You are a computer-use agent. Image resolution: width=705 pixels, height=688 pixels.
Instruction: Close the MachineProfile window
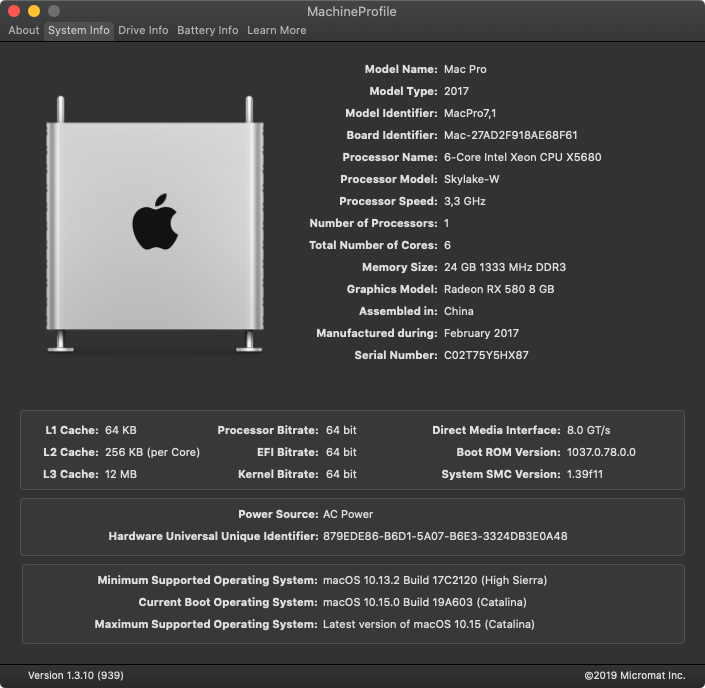[x=14, y=11]
